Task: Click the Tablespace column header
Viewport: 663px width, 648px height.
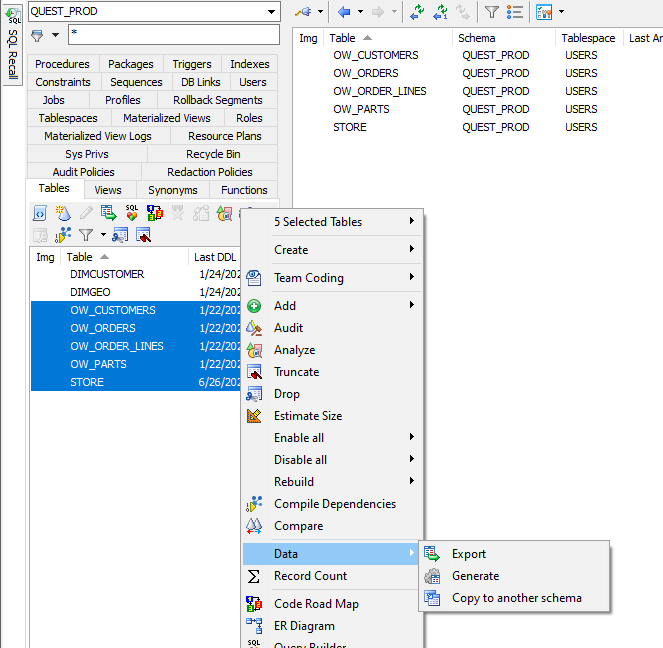Action: pyautogui.click(x=588, y=38)
